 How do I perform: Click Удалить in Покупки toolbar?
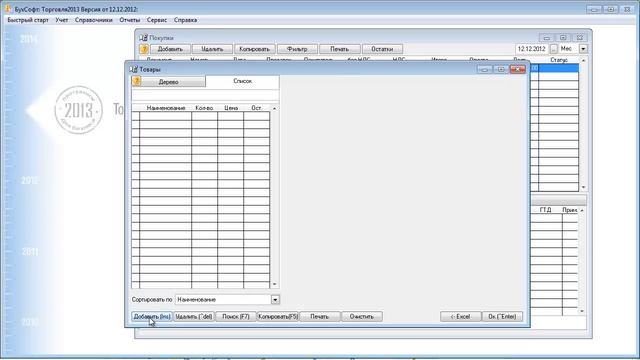[x=212, y=49]
